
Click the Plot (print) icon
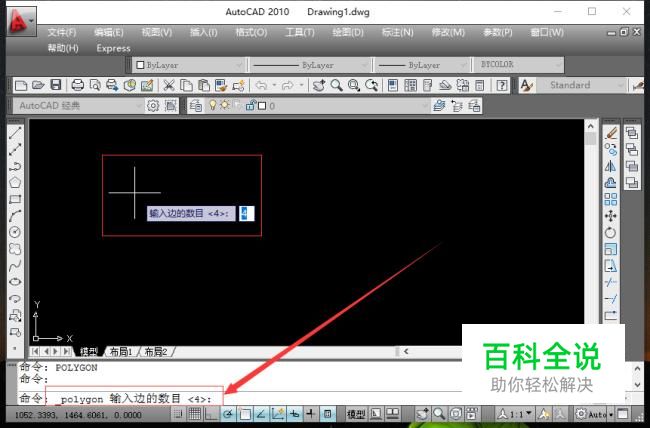(78, 85)
